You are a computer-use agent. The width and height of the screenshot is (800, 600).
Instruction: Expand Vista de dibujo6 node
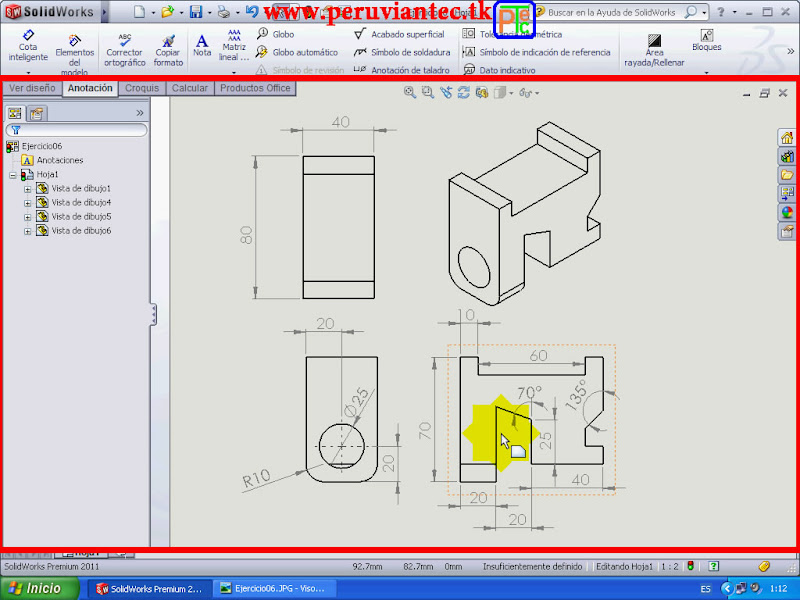click(x=28, y=232)
